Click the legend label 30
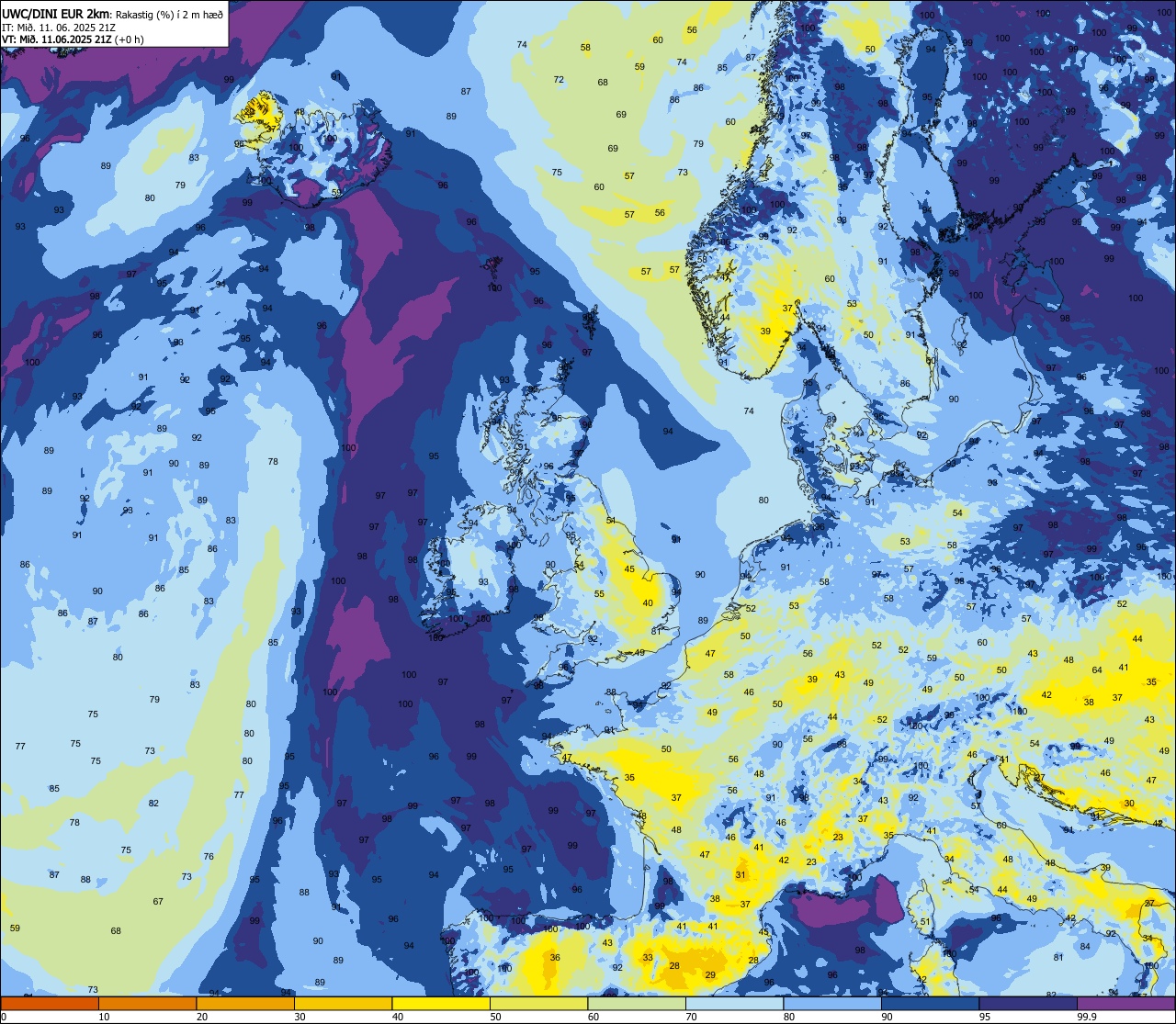The height and width of the screenshot is (1024, 1176). tap(300, 1017)
